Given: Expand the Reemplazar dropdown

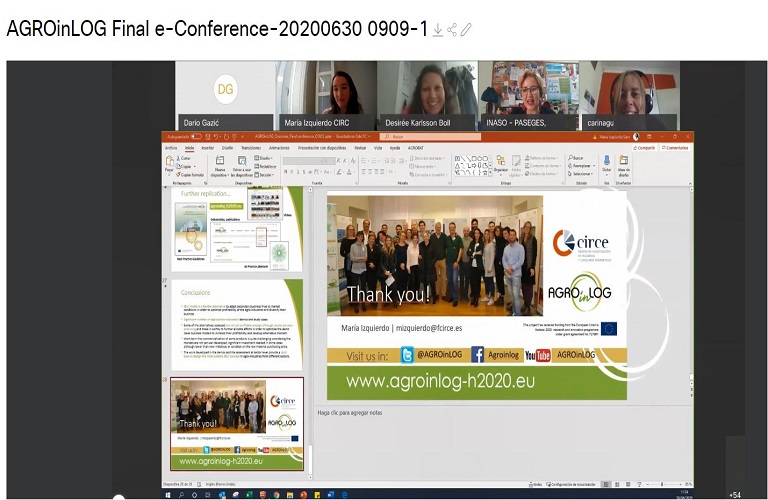Looking at the screenshot, I should pos(580,166).
